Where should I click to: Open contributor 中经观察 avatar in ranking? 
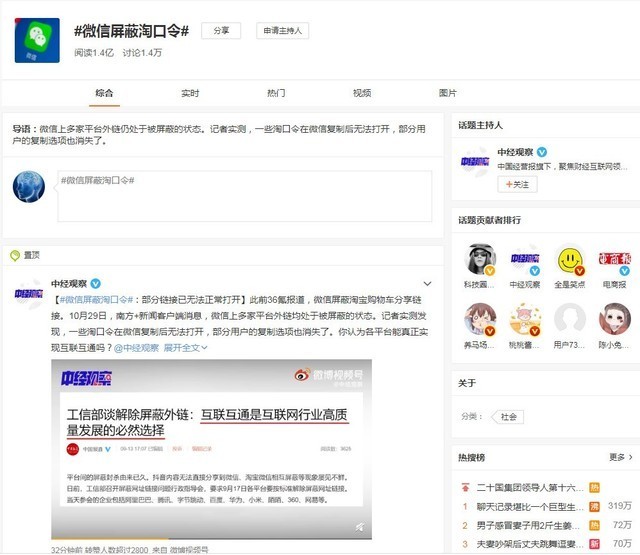[525, 260]
